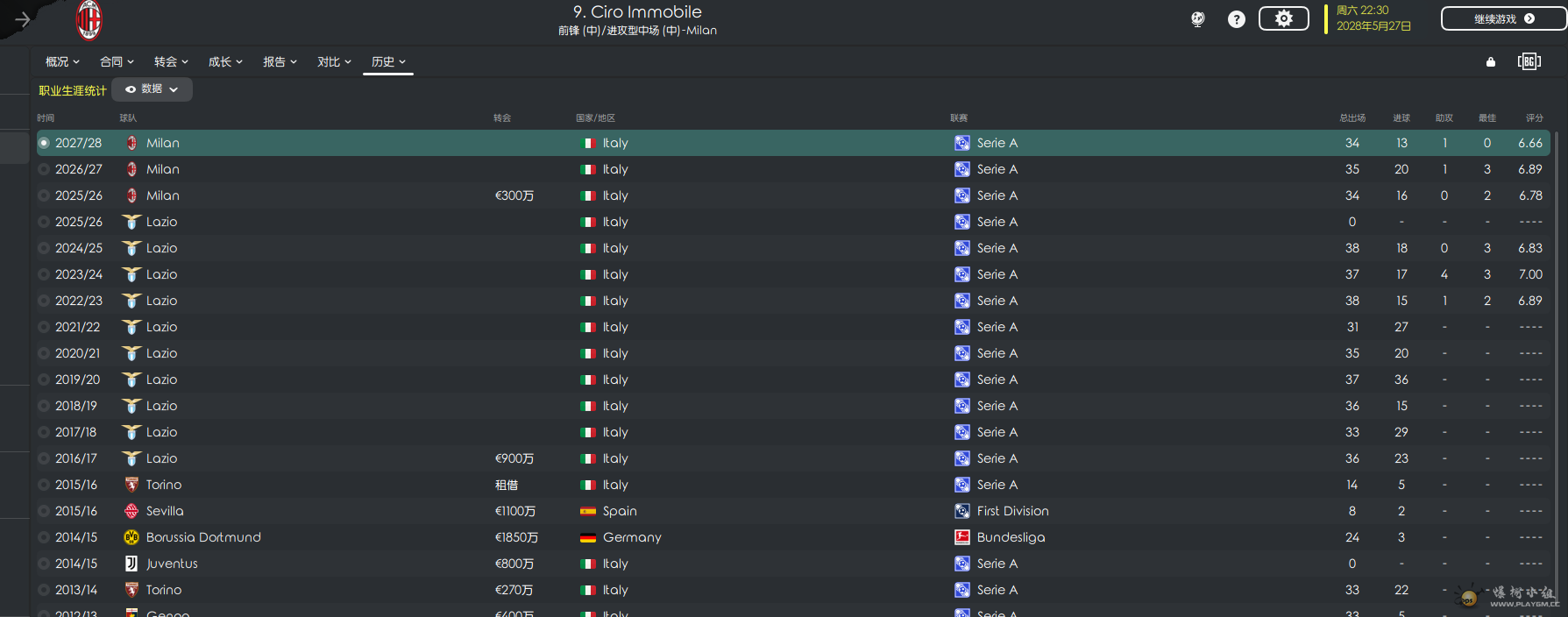Viewport: 1568px width, 617px height.
Task: Click the forward navigation arrow
Action: pyautogui.click(x=23, y=19)
